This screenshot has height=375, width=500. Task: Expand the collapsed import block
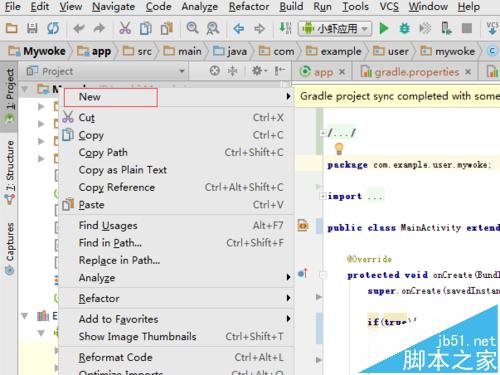(322, 196)
